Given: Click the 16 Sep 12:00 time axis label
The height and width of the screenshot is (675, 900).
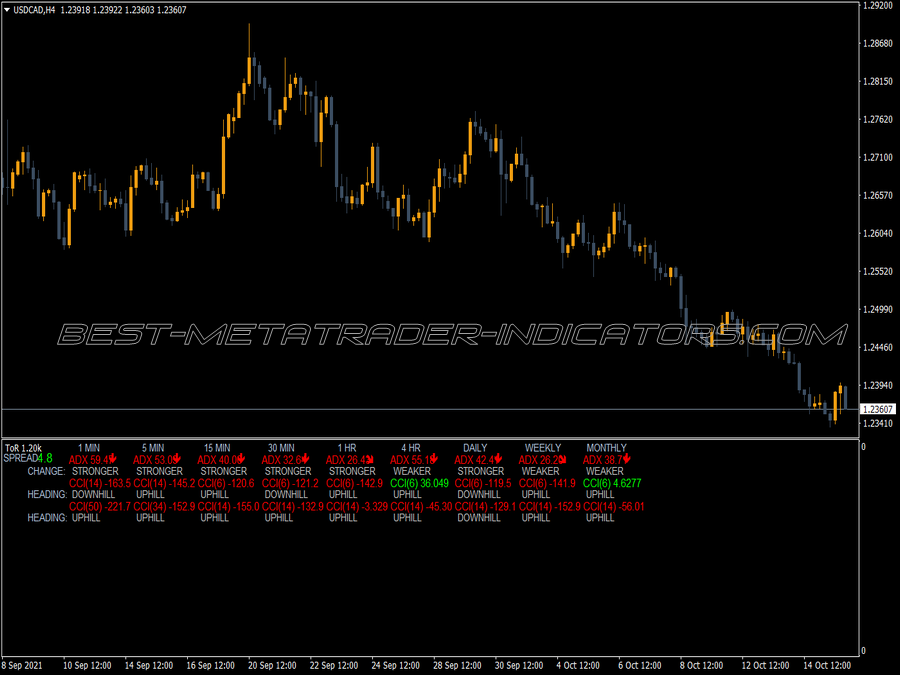Looking at the screenshot, I should click(x=211, y=665).
